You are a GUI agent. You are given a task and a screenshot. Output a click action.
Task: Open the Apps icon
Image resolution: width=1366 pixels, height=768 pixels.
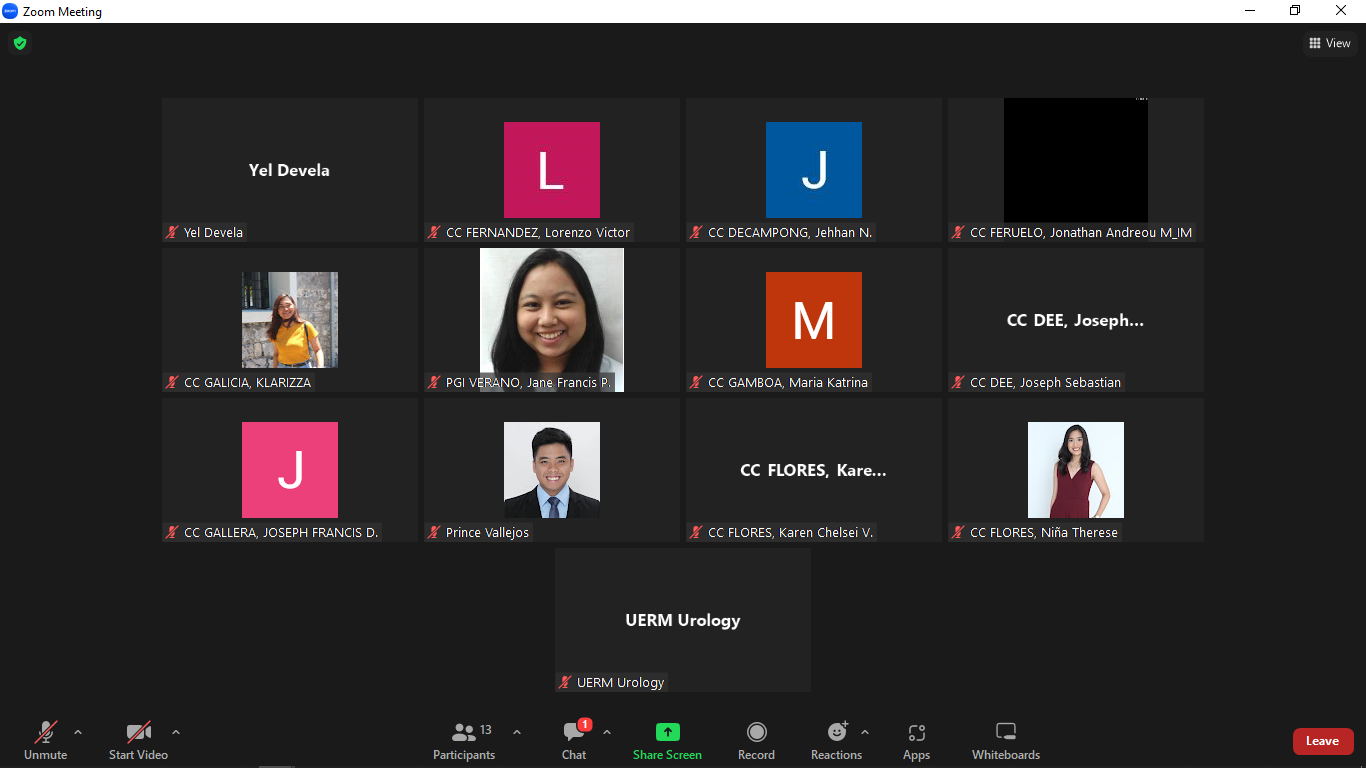click(917, 733)
